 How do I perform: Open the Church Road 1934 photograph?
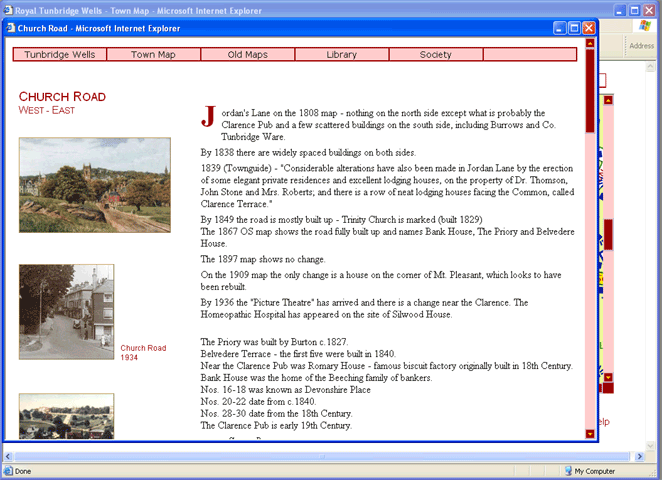coord(66,312)
